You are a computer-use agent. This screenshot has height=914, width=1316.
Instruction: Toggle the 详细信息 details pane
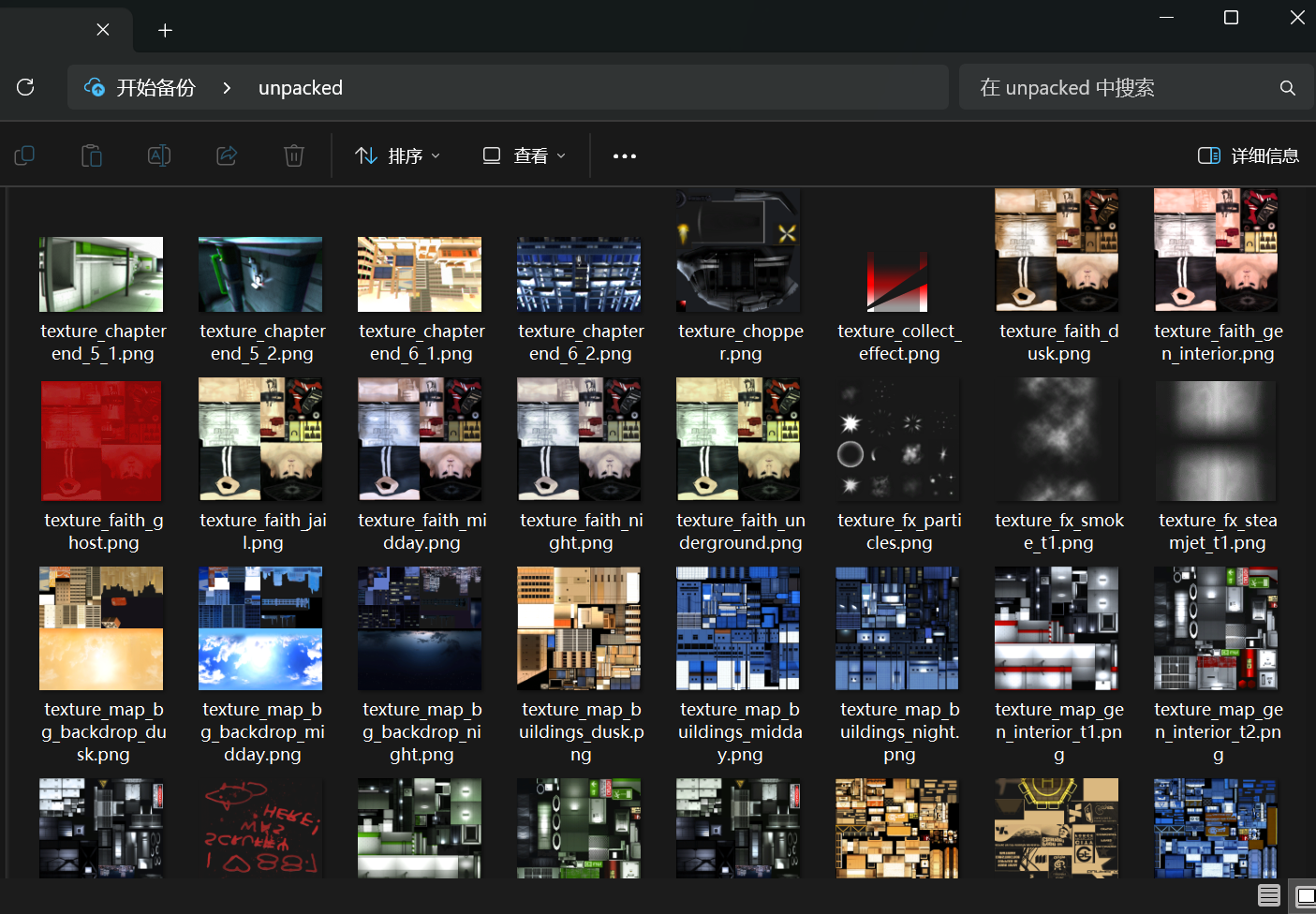pyautogui.click(x=1249, y=155)
